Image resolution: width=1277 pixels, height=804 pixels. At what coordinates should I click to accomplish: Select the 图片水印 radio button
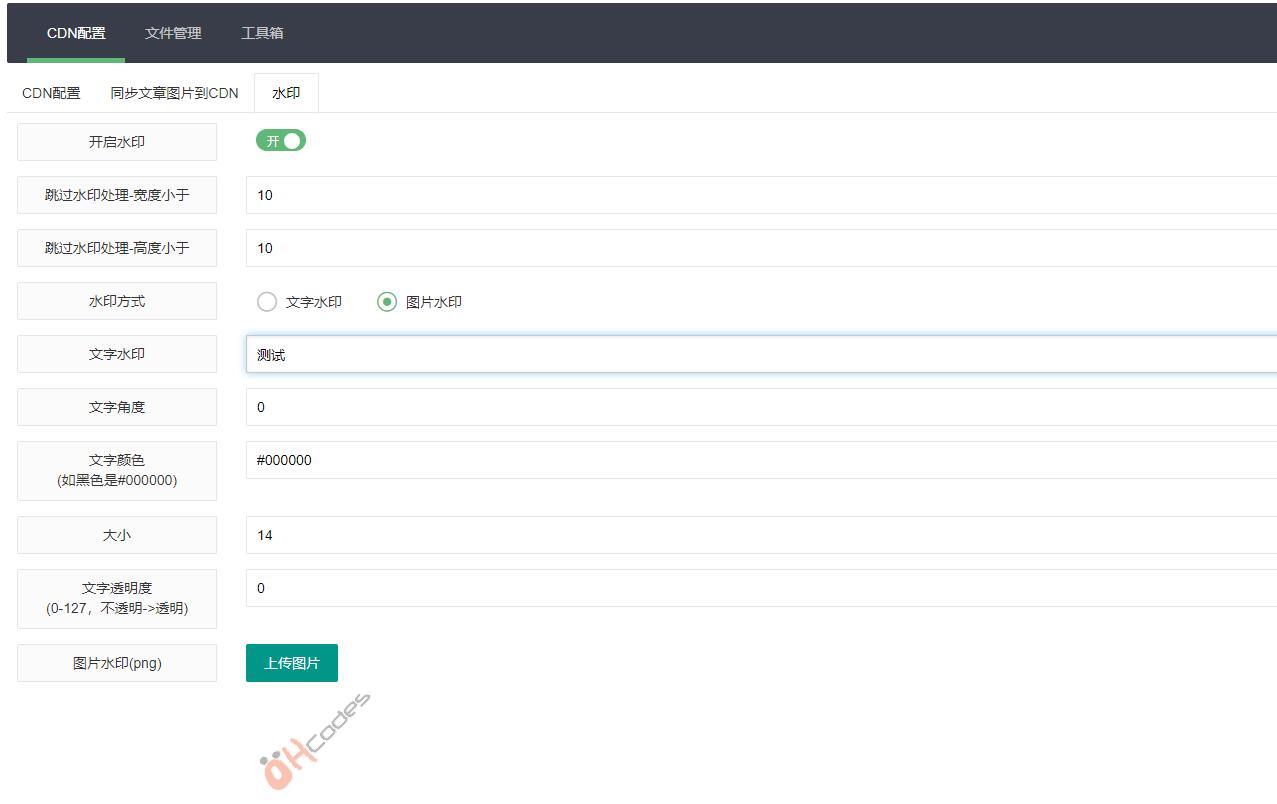[x=387, y=302]
